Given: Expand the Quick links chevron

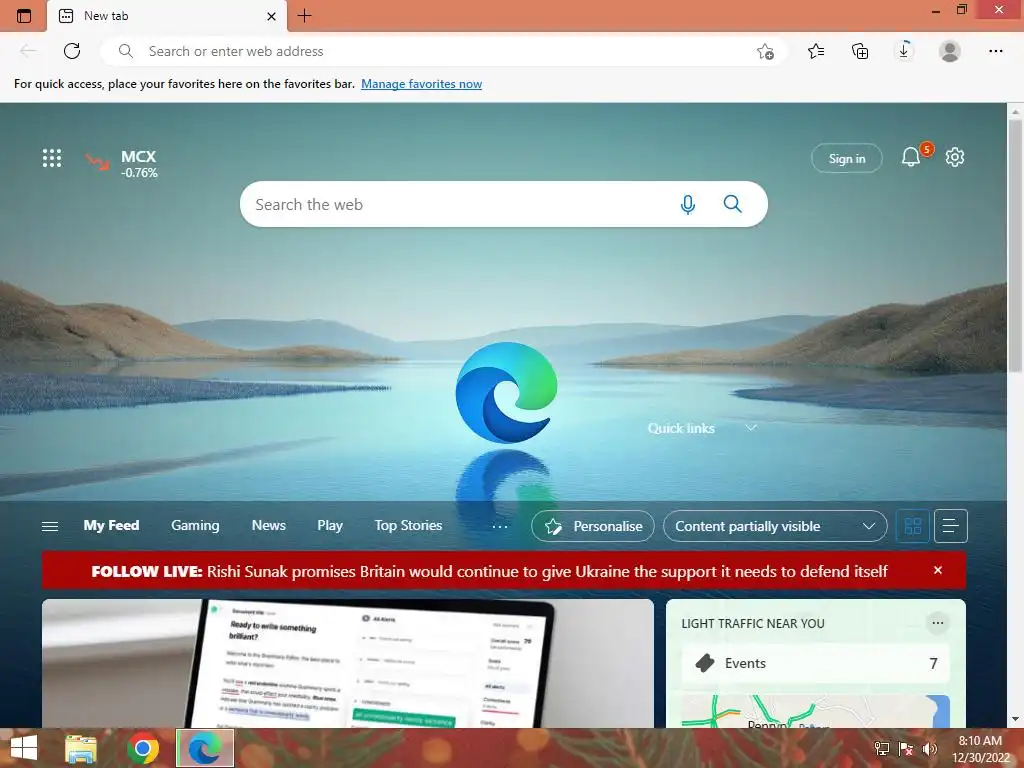Looking at the screenshot, I should [x=751, y=428].
